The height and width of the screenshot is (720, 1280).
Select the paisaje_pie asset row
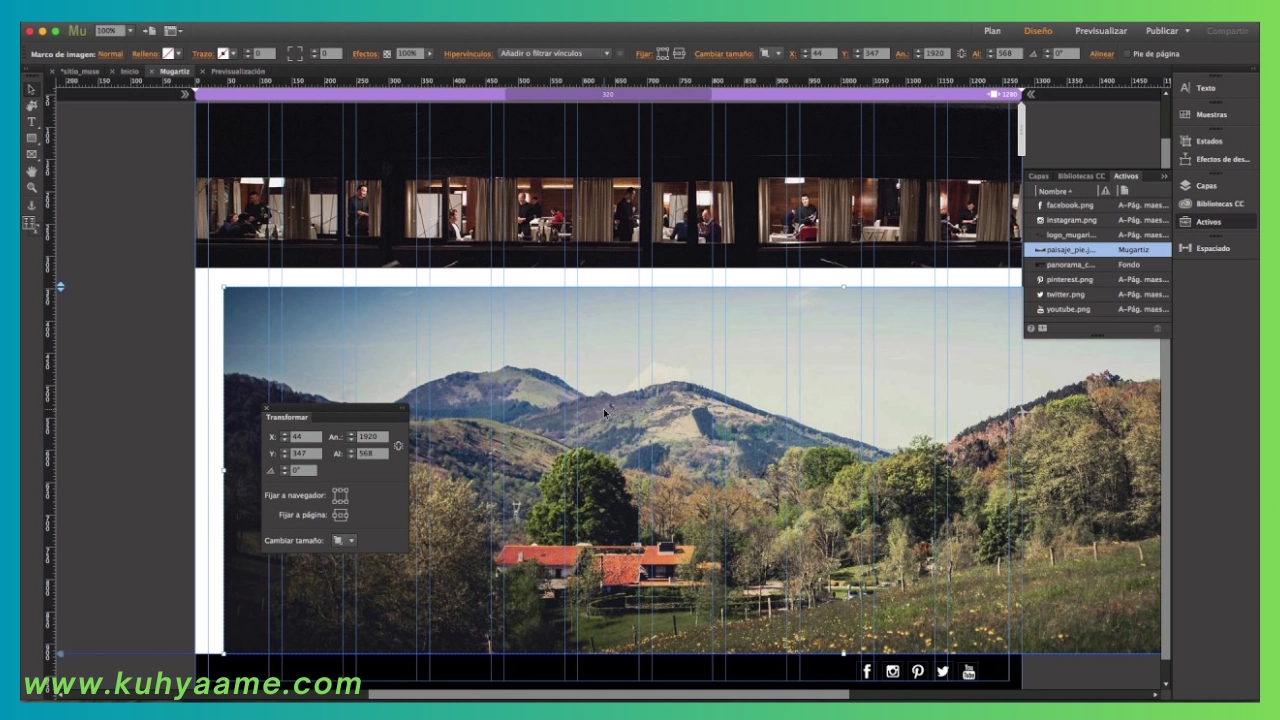point(1098,250)
